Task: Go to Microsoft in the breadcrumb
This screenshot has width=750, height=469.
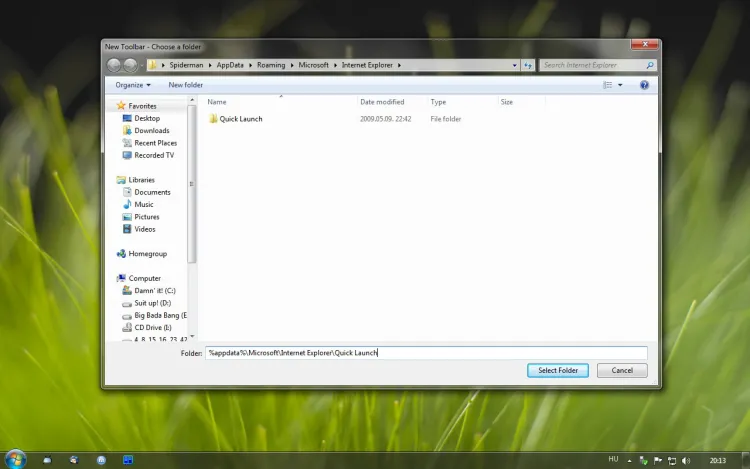Action: point(313,65)
